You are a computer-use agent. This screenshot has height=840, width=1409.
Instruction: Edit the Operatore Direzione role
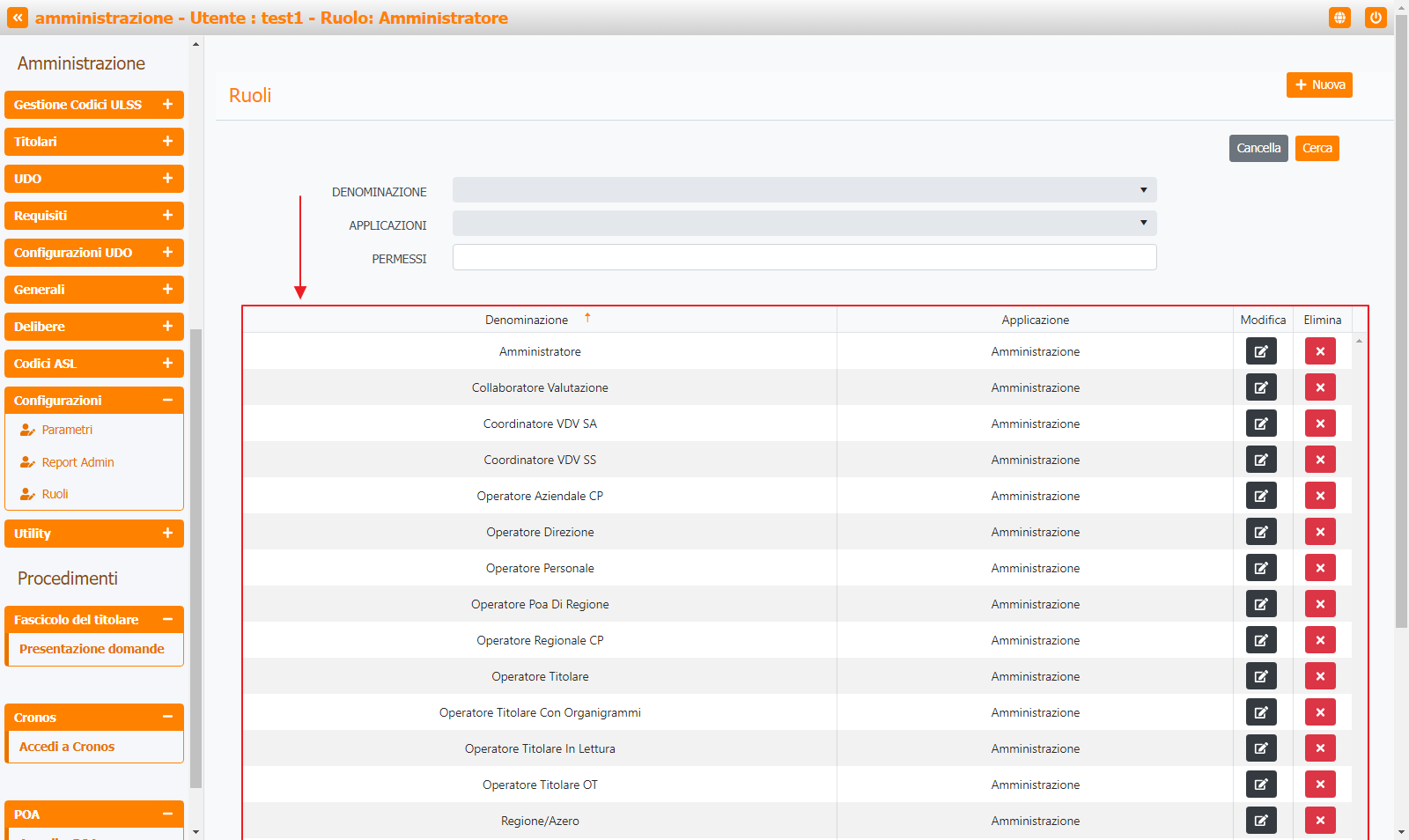point(1261,532)
